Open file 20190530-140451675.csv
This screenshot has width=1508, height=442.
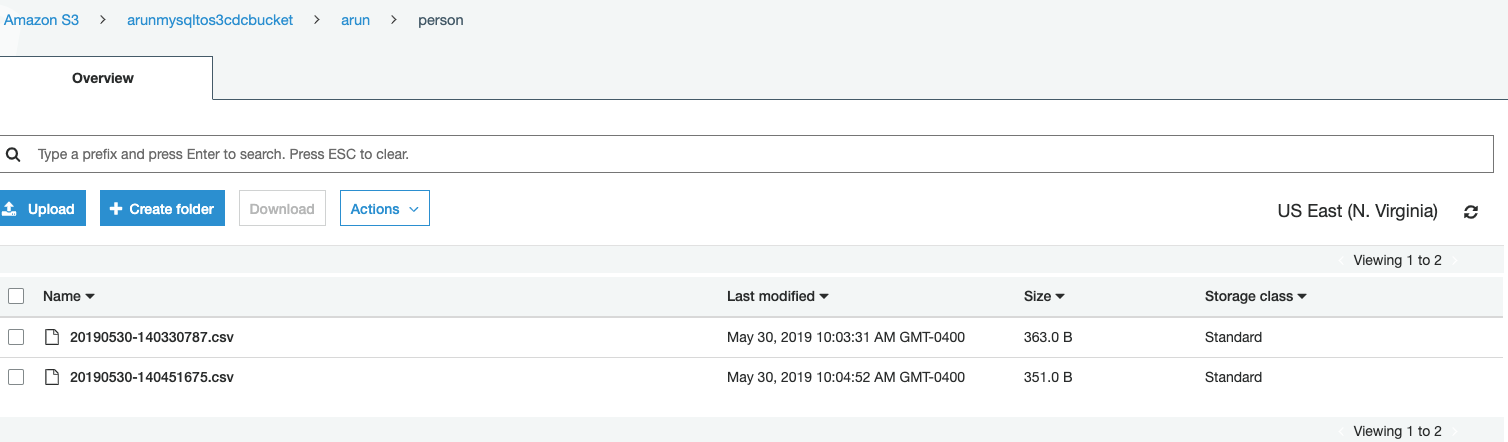152,377
